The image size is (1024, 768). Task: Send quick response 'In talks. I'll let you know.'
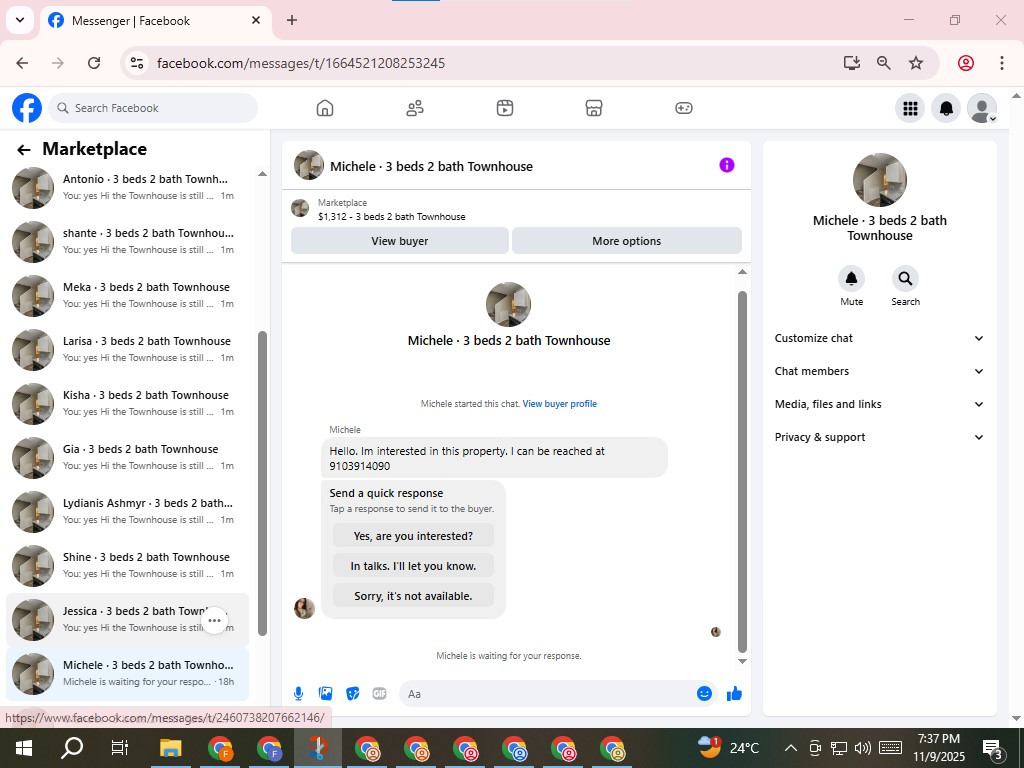point(413,566)
